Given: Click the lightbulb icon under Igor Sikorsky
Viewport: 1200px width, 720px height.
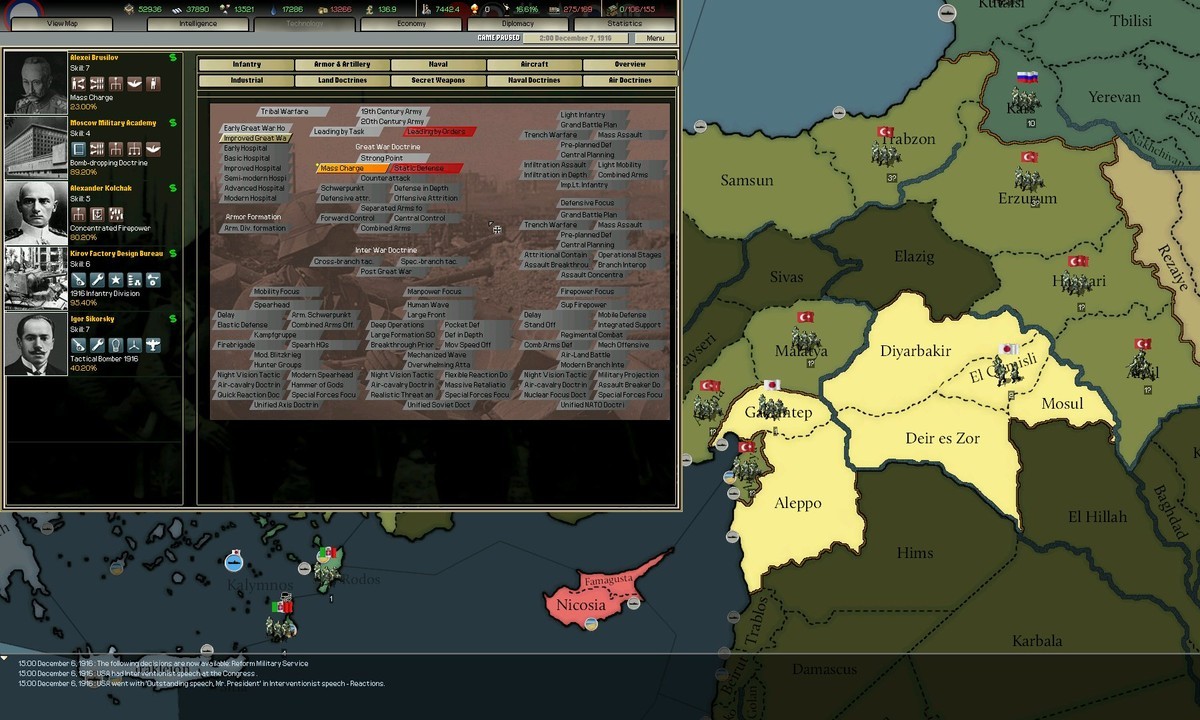Looking at the screenshot, I should click(x=115, y=345).
